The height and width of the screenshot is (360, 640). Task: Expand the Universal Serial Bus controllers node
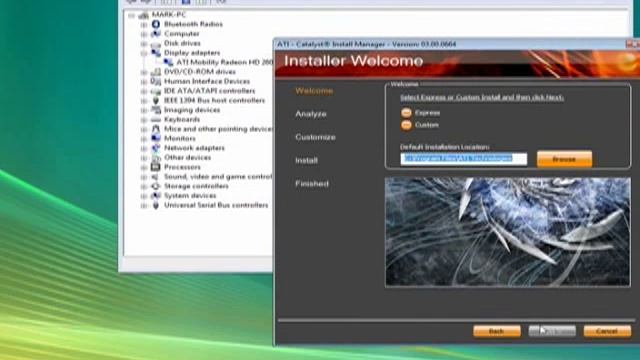click(x=144, y=205)
